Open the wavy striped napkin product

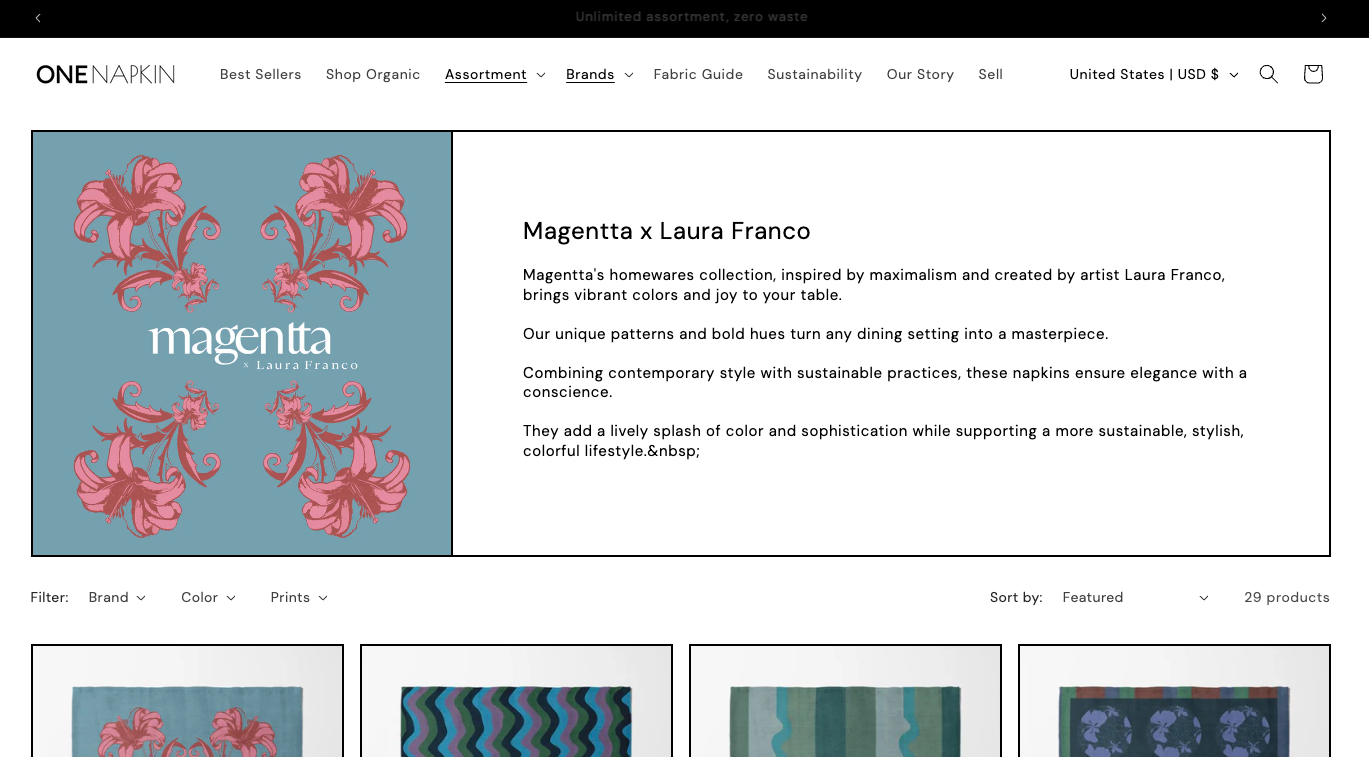point(516,701)
